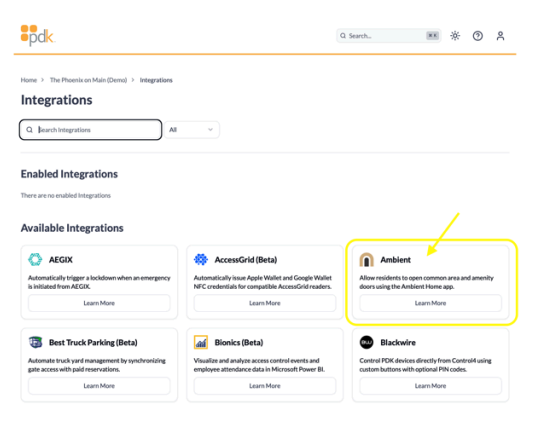Click the Enabled Integrations heading
Image resolution: width=550 pixels, height=428 pixels.
point(69,174)
